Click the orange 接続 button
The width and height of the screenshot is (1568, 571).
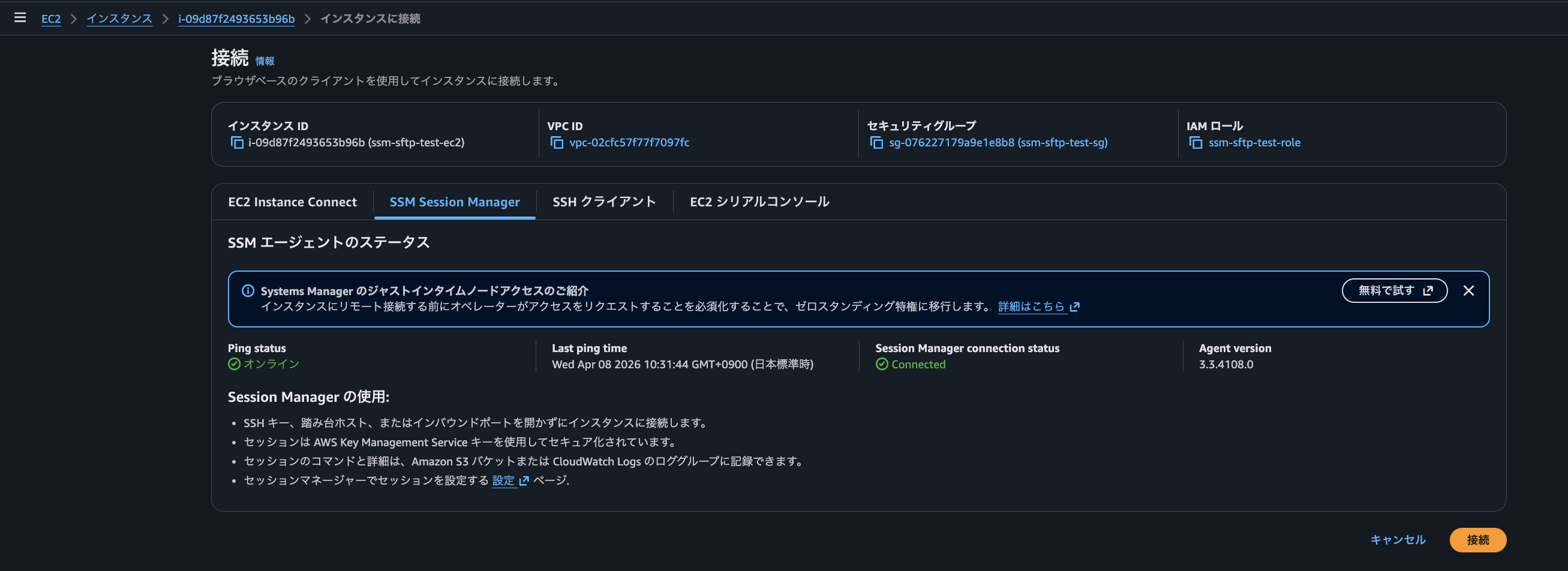[x=1478, y=539]
